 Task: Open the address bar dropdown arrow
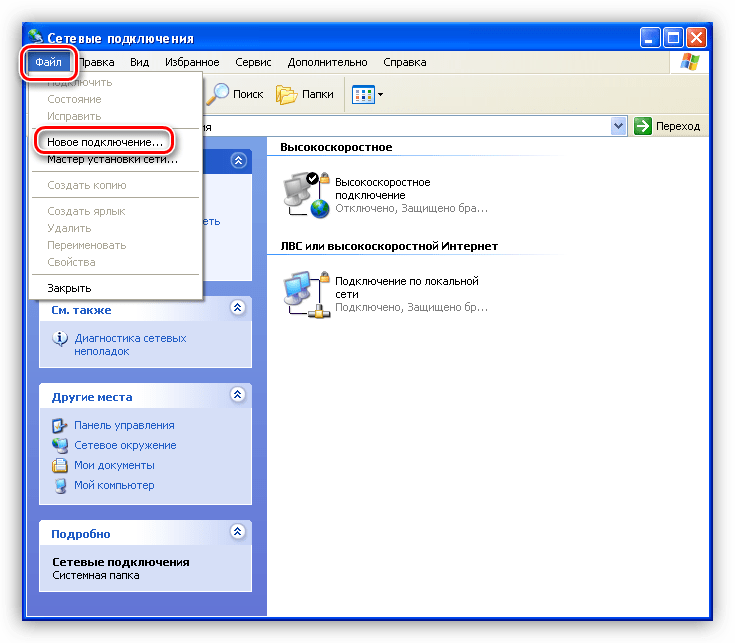tap(619, 126)
